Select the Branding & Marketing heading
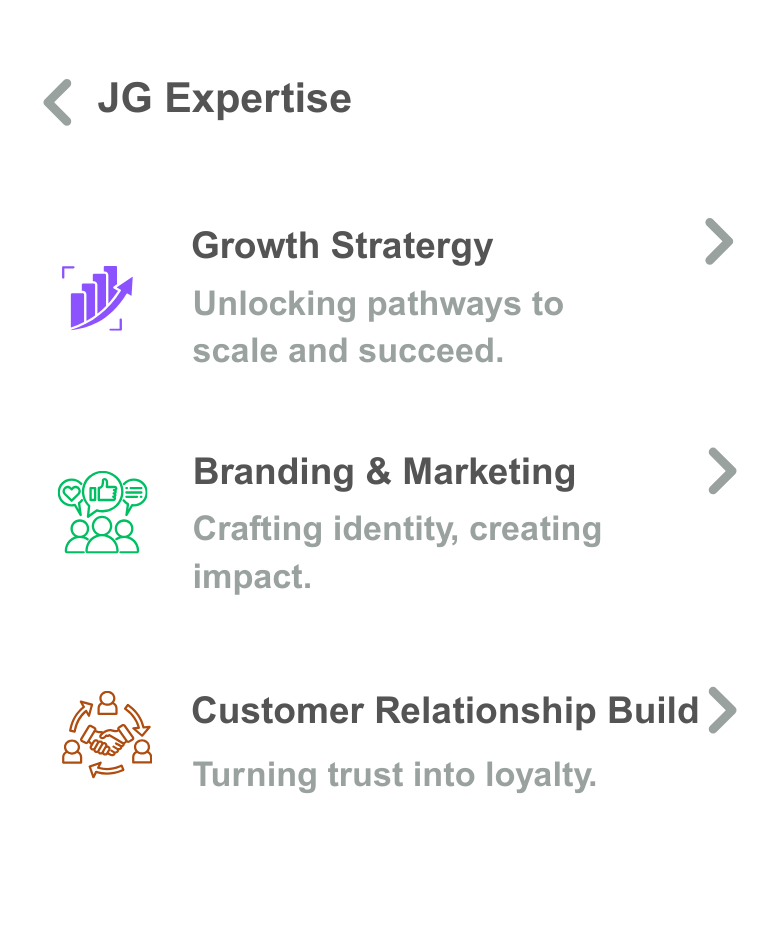780x930 pixels. pos(384,472)
